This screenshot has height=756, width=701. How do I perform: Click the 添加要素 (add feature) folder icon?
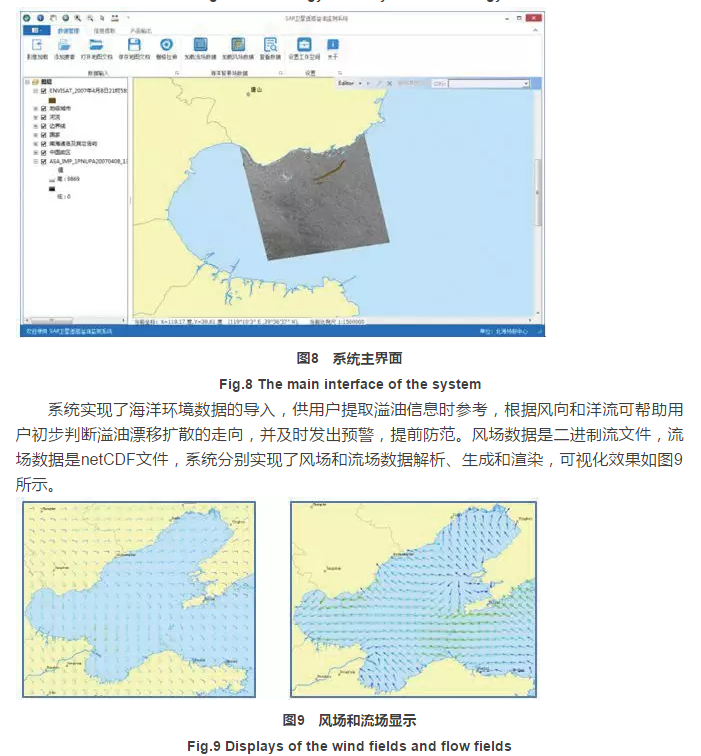point(64,46)
